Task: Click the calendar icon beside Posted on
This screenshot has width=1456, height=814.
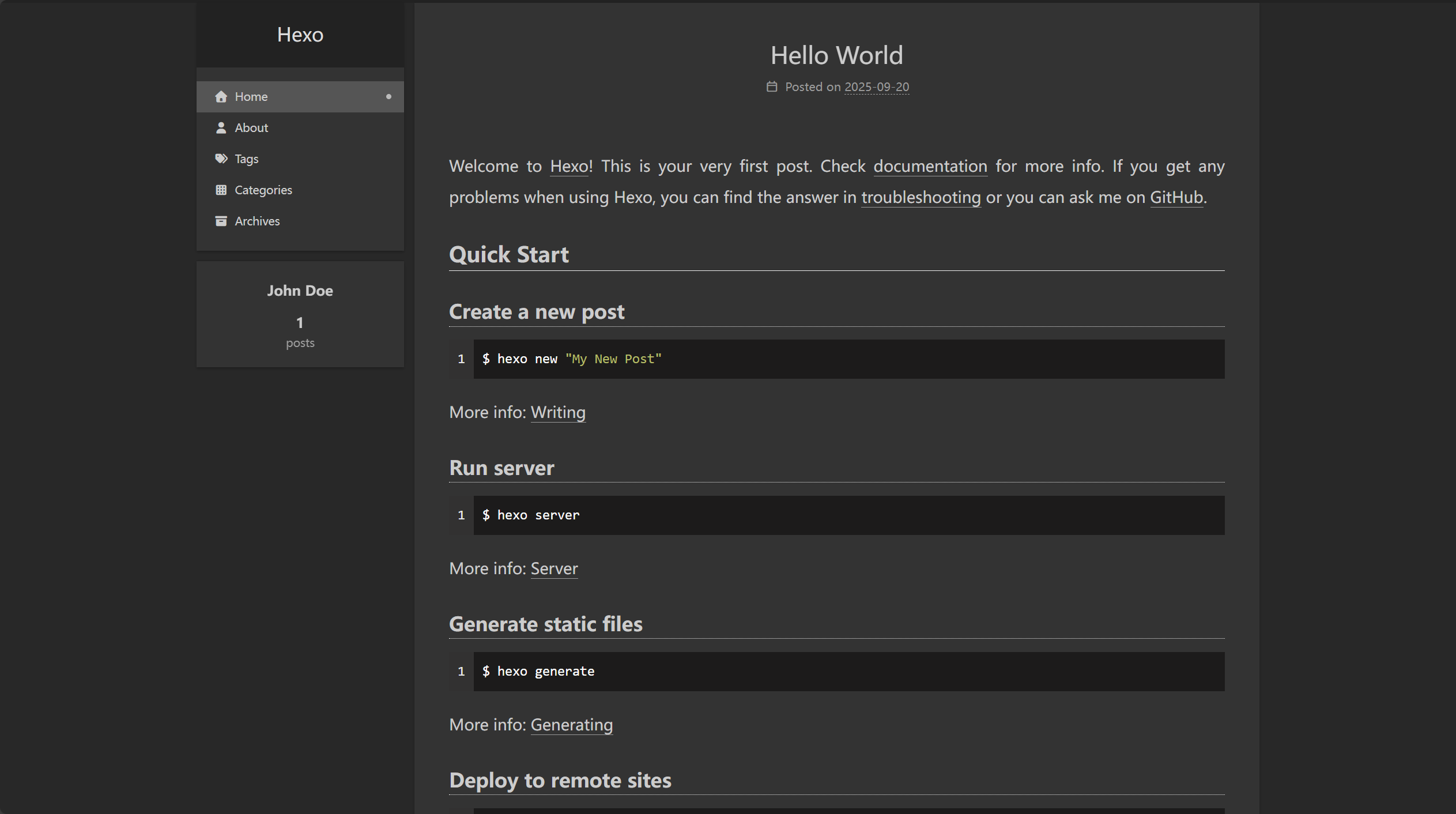Action: click(x=772, y=87)
